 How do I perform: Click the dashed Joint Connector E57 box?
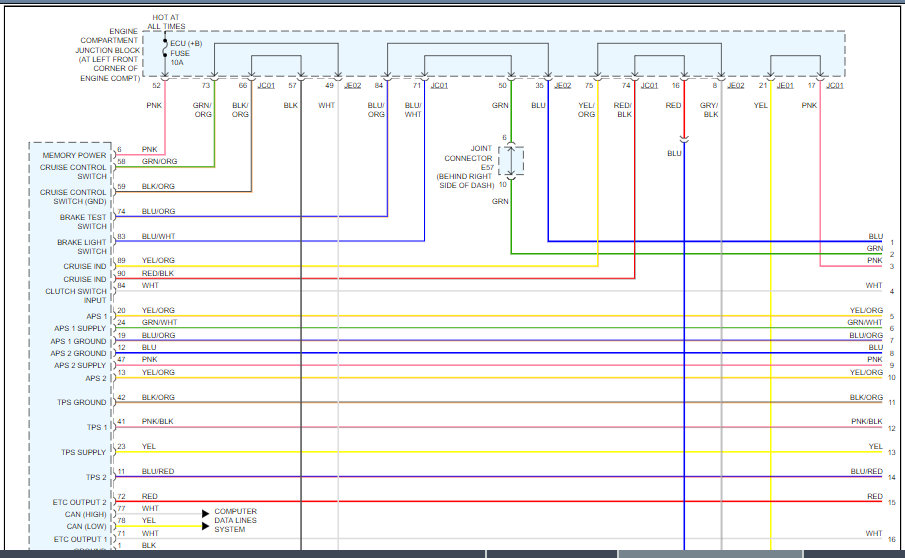(x=511, y=160)
